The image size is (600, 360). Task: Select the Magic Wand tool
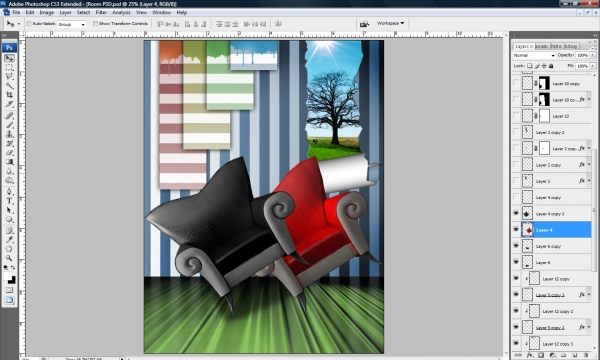(9, 86)
